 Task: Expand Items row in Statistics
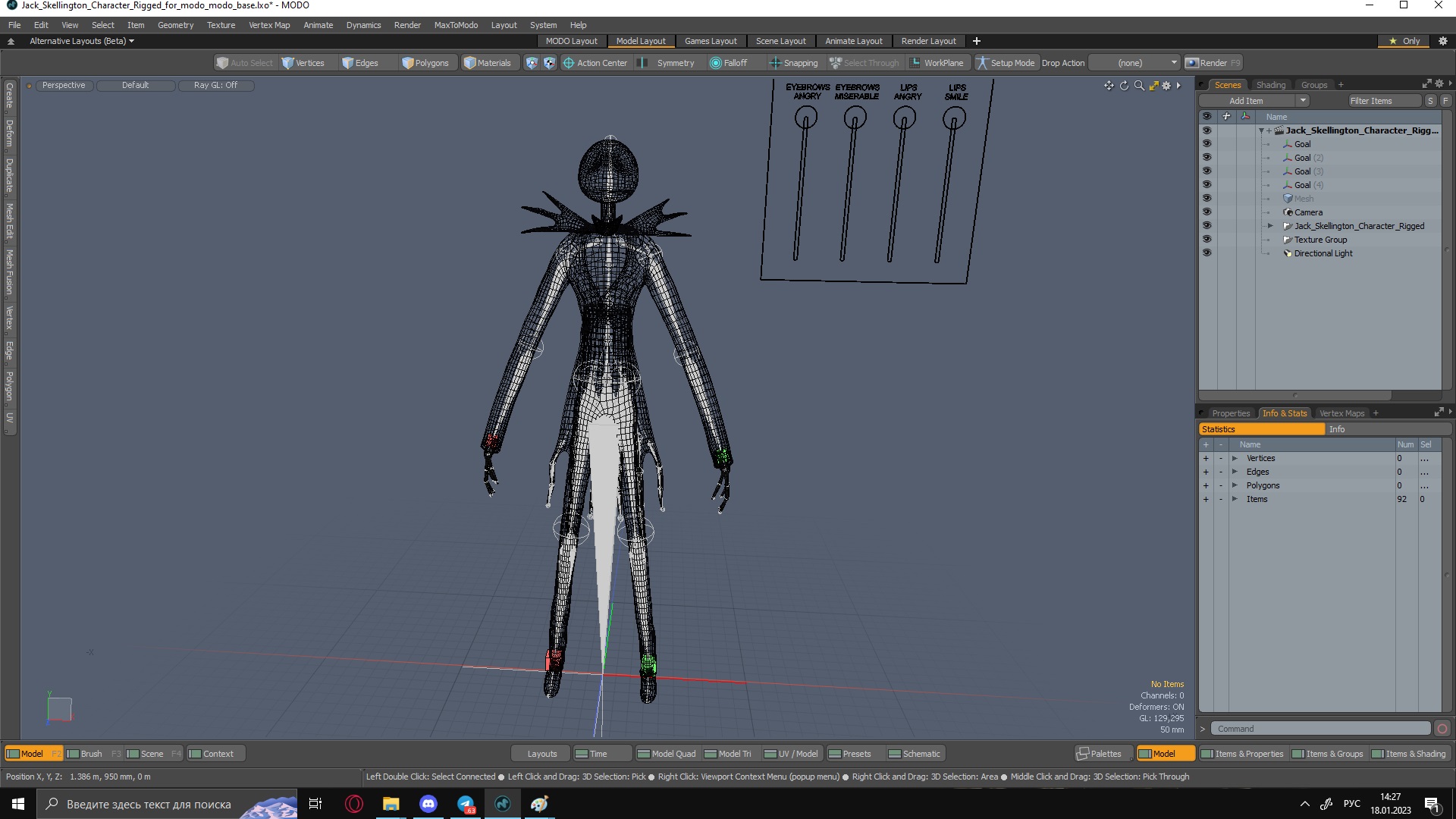tap(1235, 499)
